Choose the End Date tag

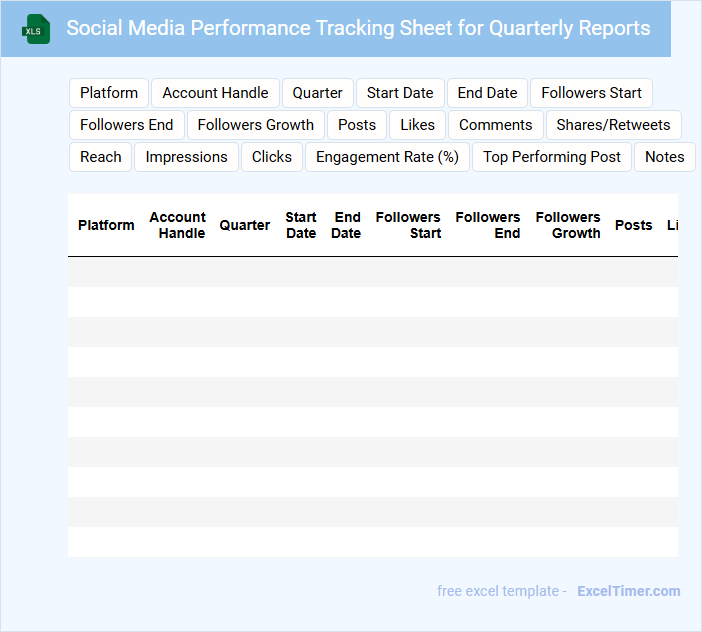coord(487,93)
